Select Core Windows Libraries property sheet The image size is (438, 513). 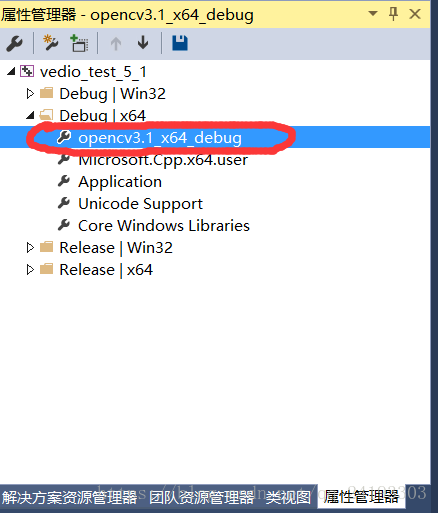(x=164, y=226)
